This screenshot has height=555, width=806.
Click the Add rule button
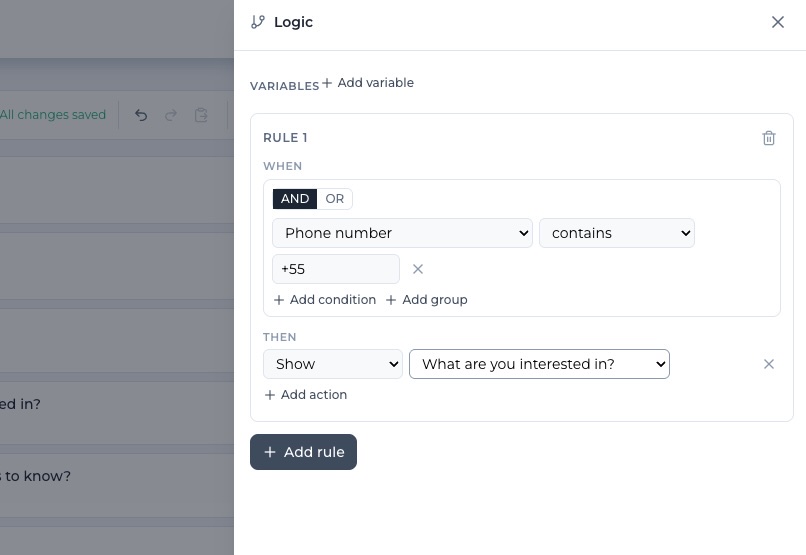(303, 452)
